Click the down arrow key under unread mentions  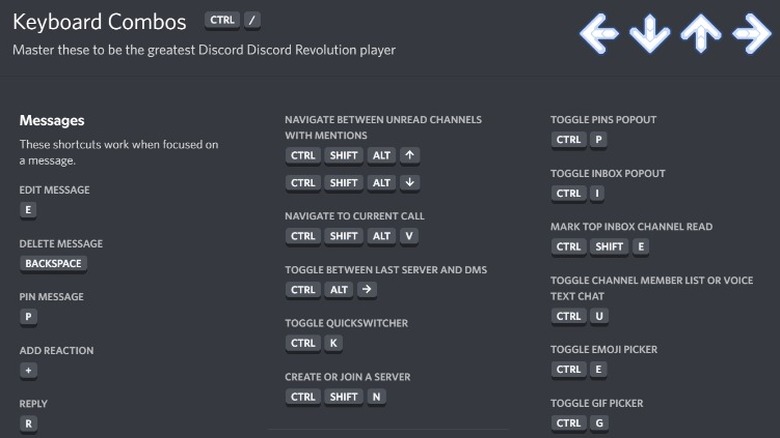[410, 183]
